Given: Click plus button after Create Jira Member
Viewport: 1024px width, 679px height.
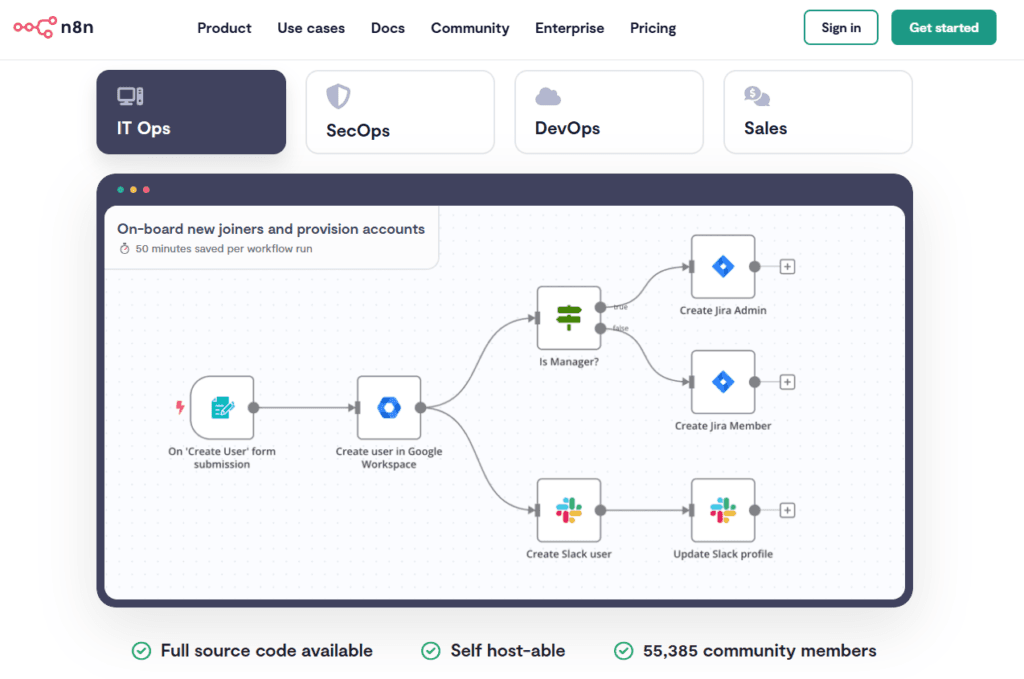Looking at the screenshot, I should 787,382.
